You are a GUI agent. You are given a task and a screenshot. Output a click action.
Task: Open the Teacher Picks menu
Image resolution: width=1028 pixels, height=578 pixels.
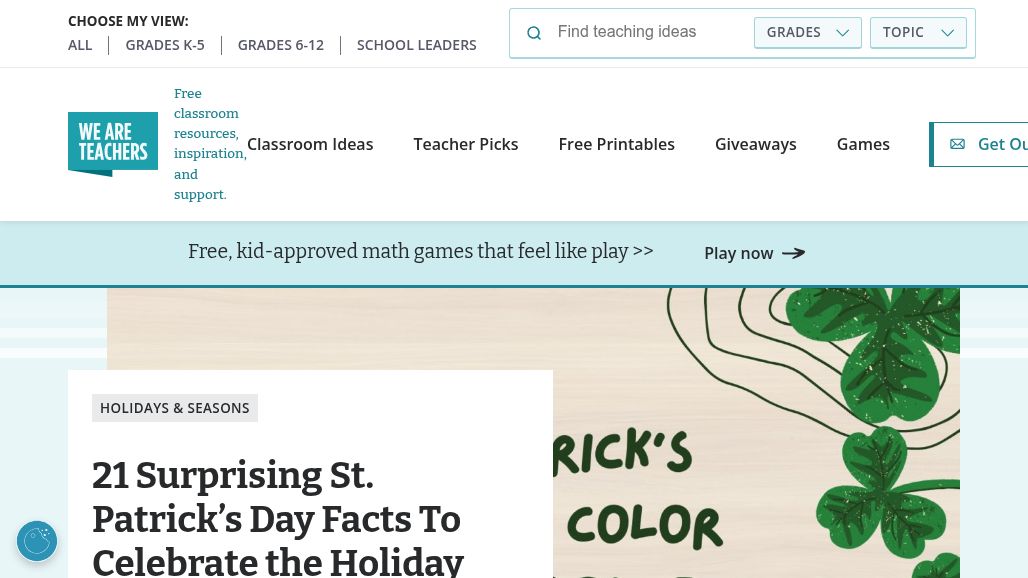point(466,144)
